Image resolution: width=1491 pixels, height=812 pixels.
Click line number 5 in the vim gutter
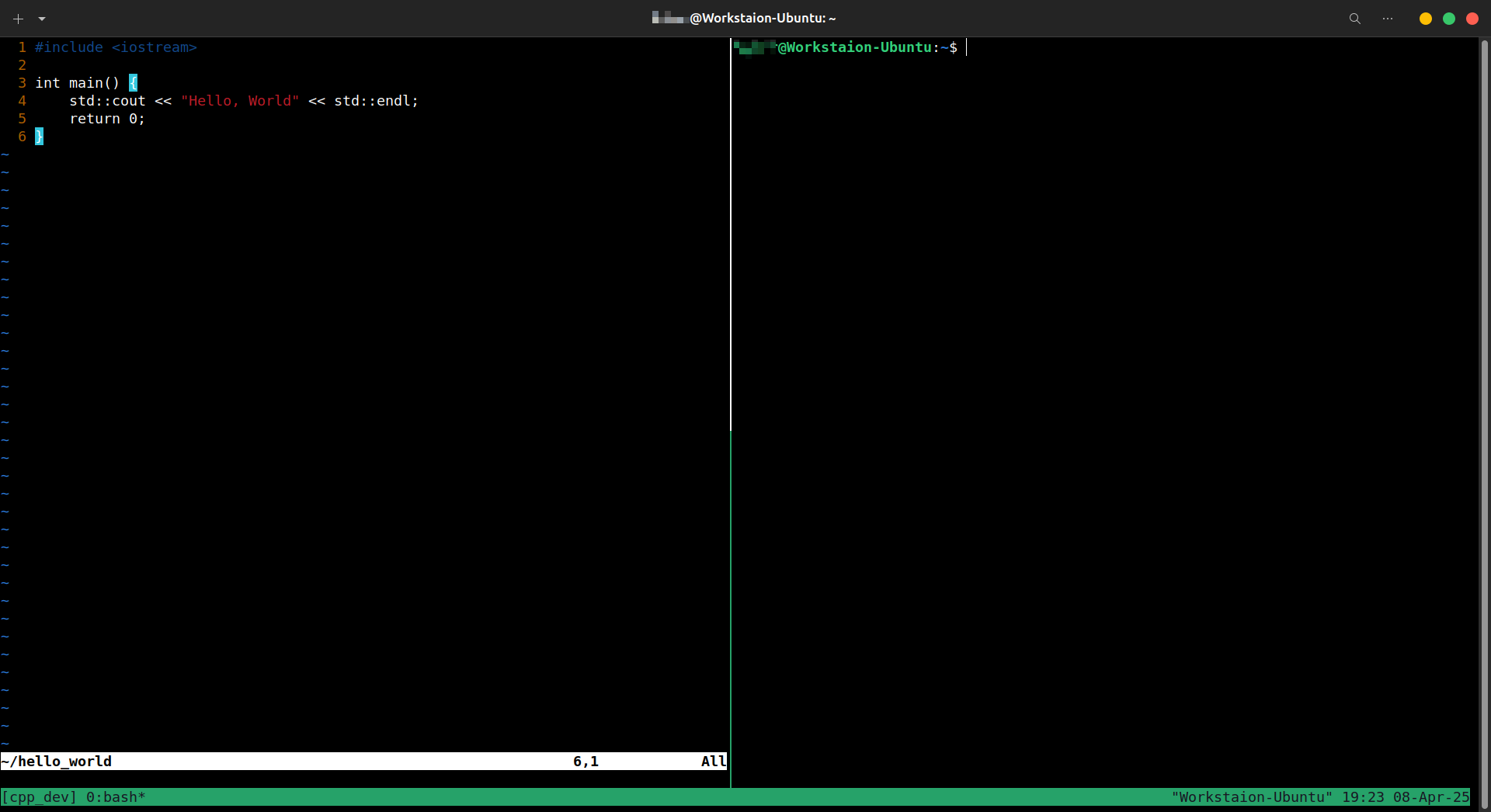click(22, 119)
